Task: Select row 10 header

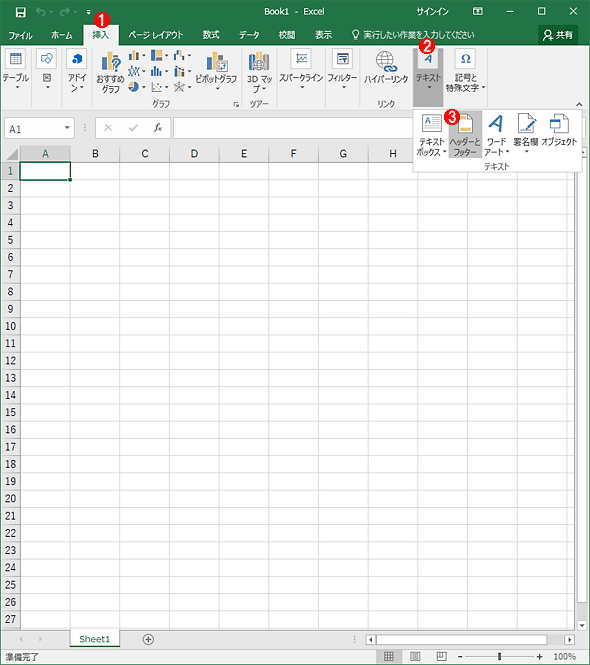Action: pyautogui.click(x=11, y=326)
